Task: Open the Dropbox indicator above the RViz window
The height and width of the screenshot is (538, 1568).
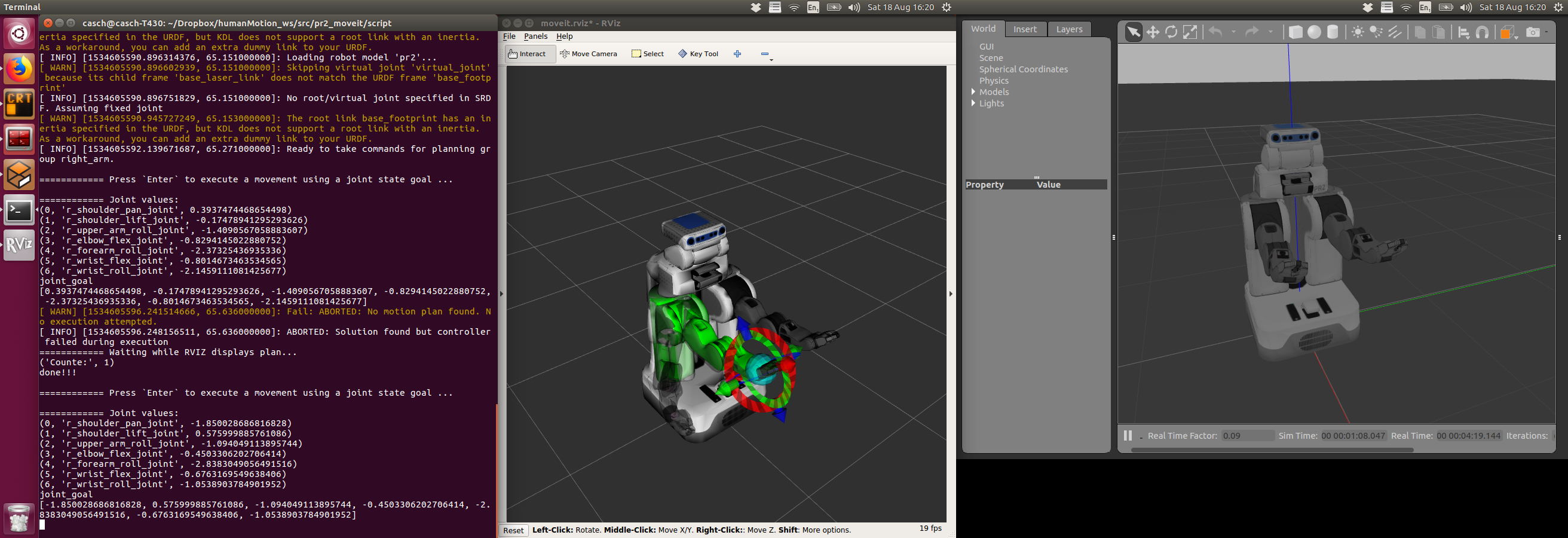Action: coord(755,7)
